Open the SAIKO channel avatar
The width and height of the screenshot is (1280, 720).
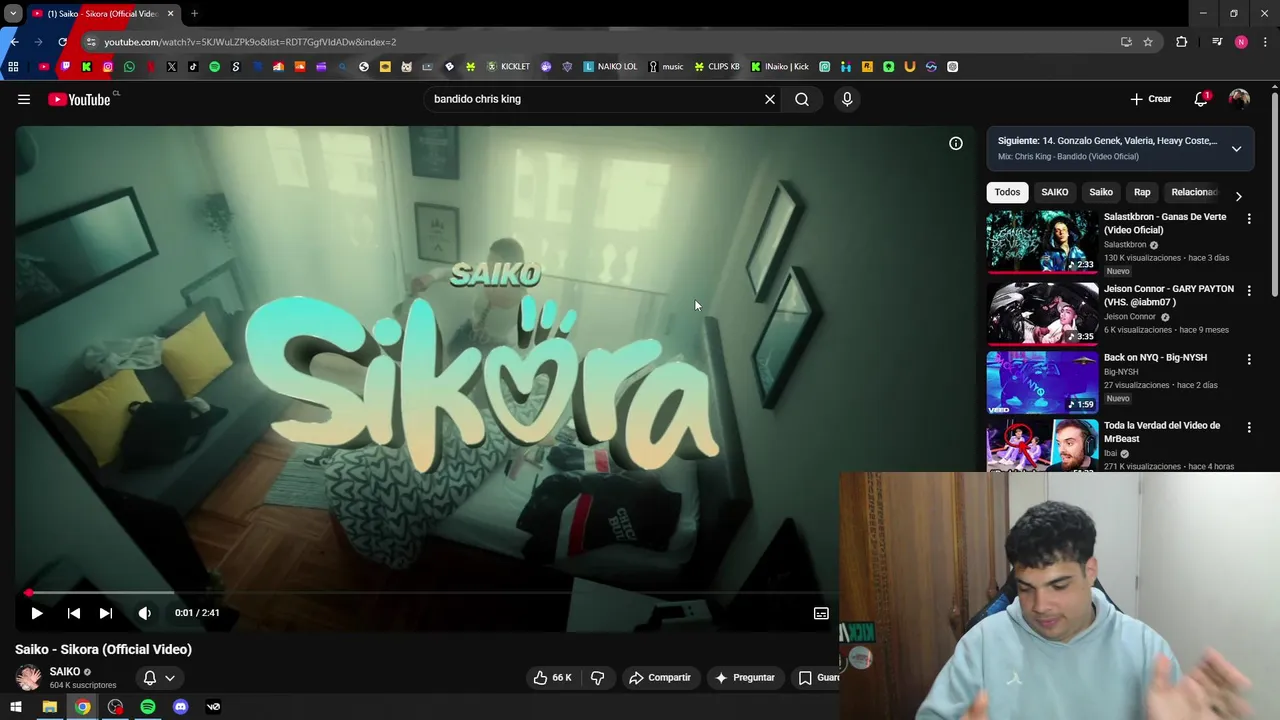pos(29,677)
